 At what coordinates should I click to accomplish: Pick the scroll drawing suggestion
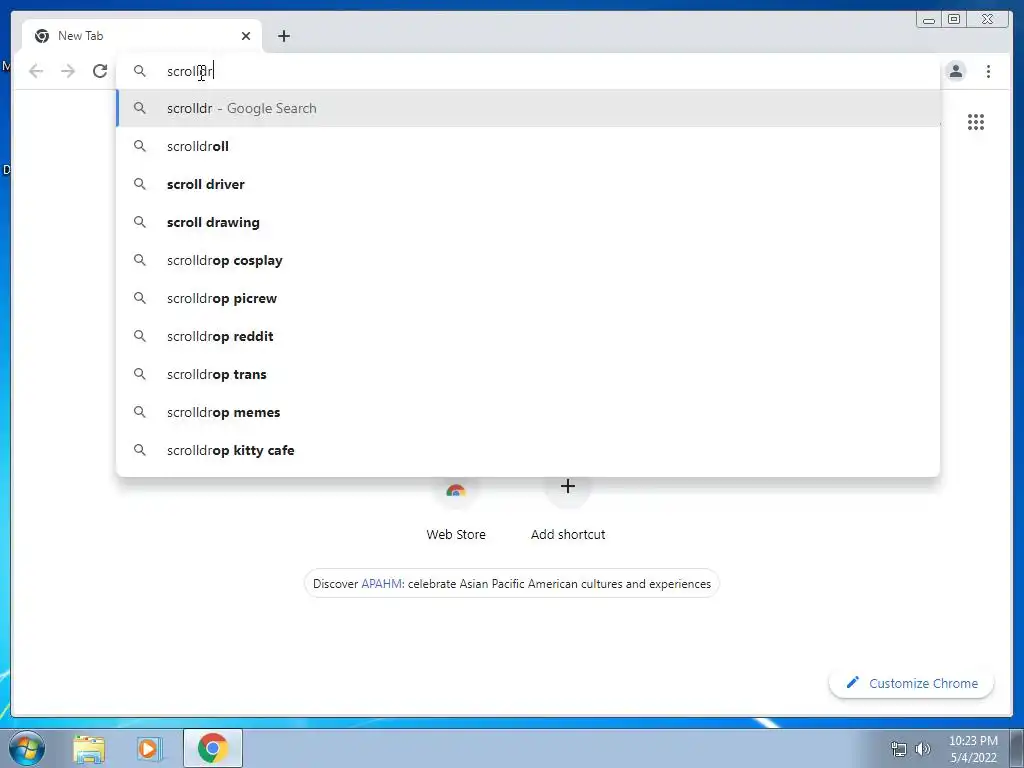point(528,222)
